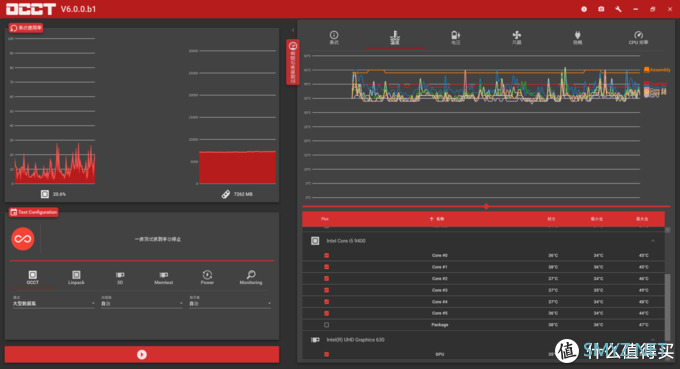The width and height of the screenshot is (680, 369).
Task: Uncheck the Core #3 plot checkbox
Action: pyautogui.click(x=327, y=290)
